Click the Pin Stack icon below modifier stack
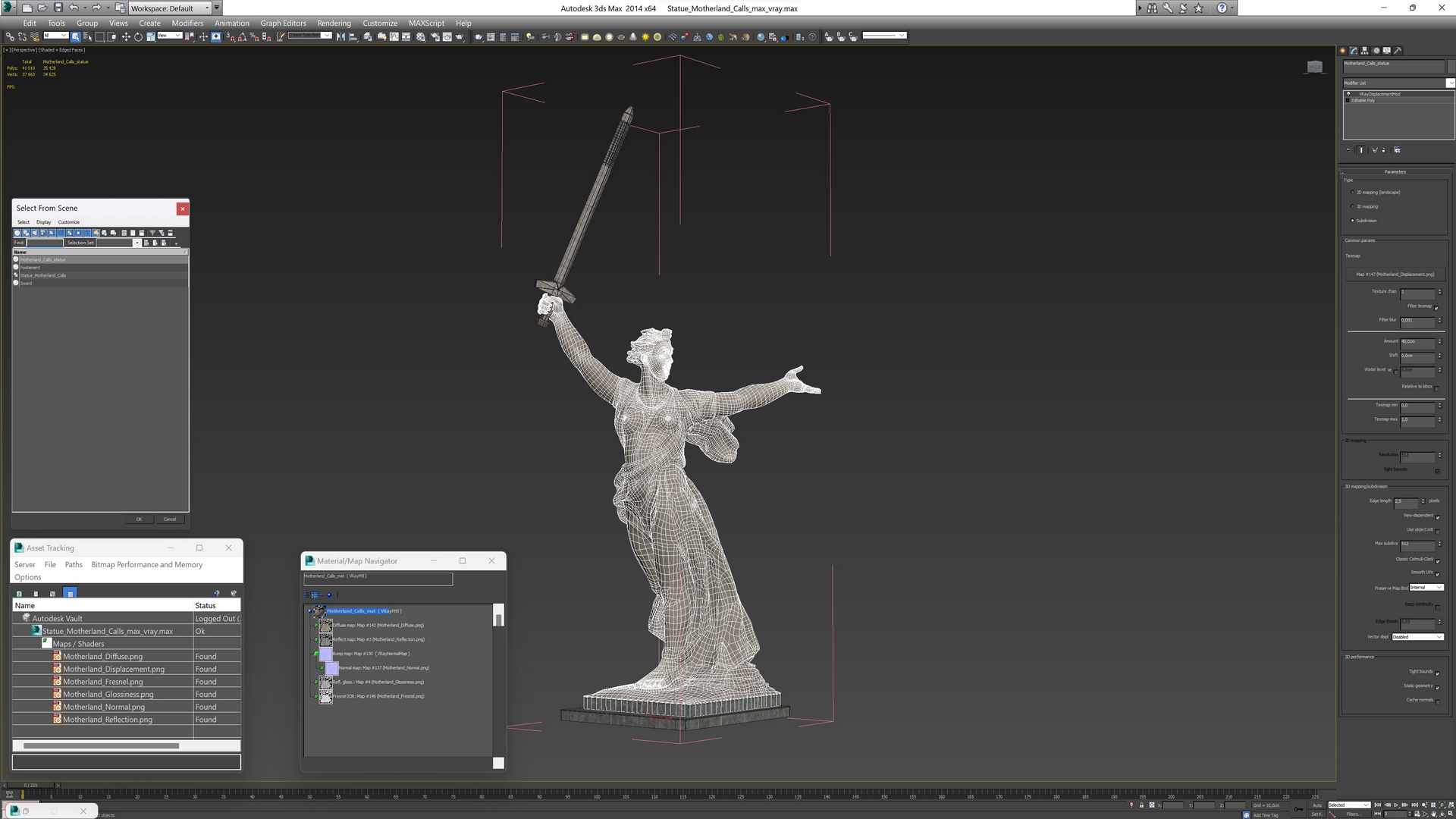 click(1348, 150)
